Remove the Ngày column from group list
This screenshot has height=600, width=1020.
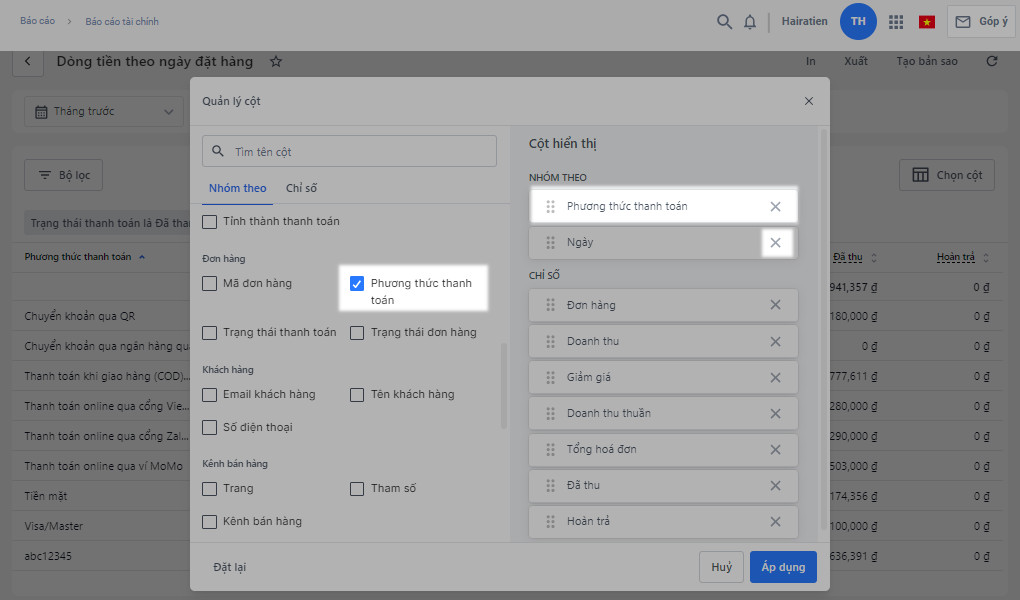(x=775, y=243)
